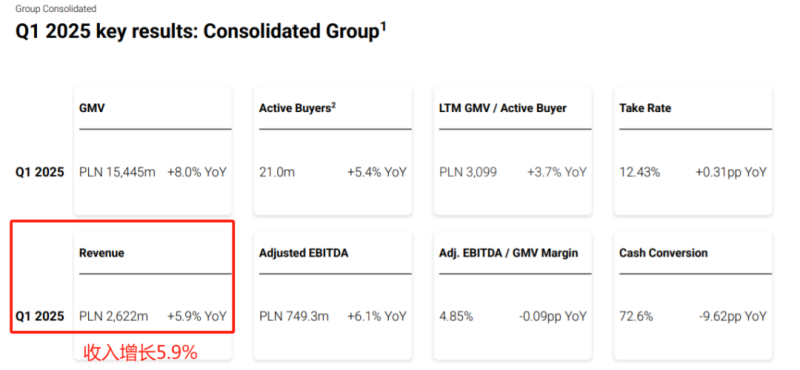Select the +5.4% YoY active buyers change
This screenshot has height=370, width=800.
click(377, 172)
